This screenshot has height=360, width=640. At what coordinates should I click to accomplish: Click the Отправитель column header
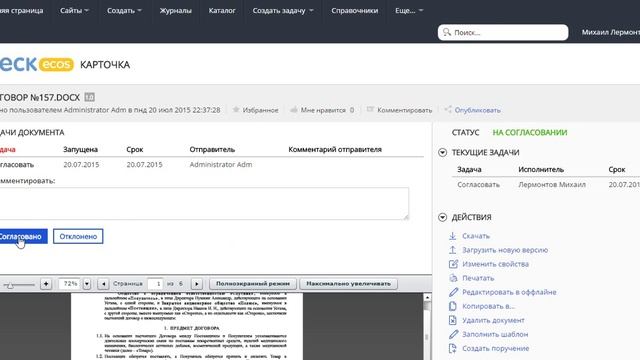(x=212, y=149)
